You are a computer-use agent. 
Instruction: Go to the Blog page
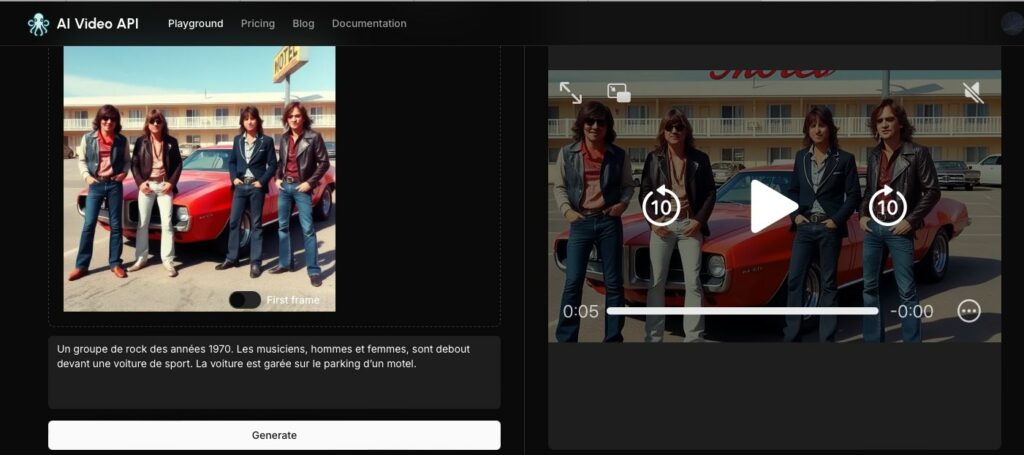pos(303,24)
